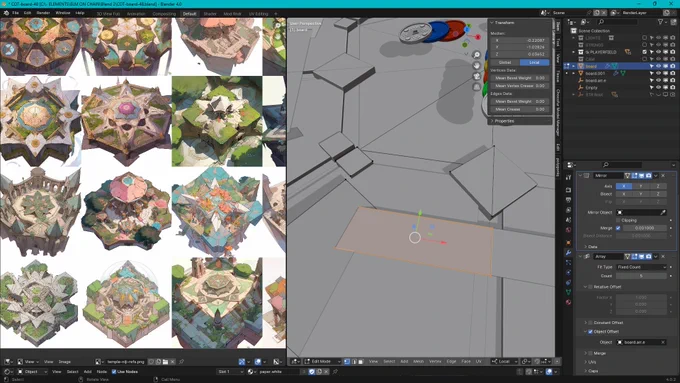Toggle Mirror modifier render camera icon
Viewport: 680px width, 383px height.
pyautogui.click(x=648, y=176)
